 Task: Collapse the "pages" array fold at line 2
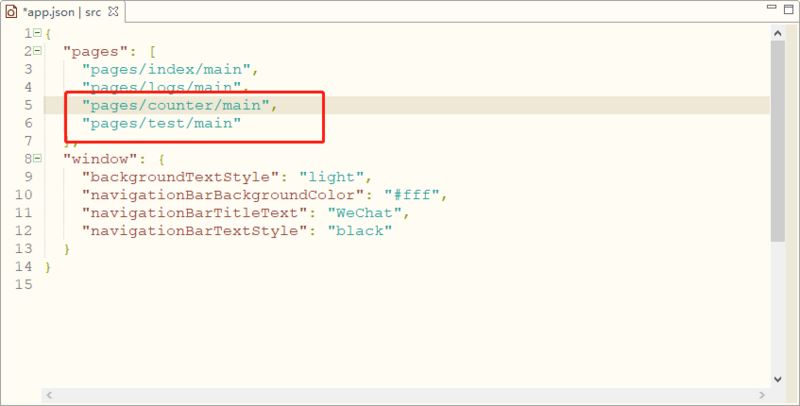point(37,51)
